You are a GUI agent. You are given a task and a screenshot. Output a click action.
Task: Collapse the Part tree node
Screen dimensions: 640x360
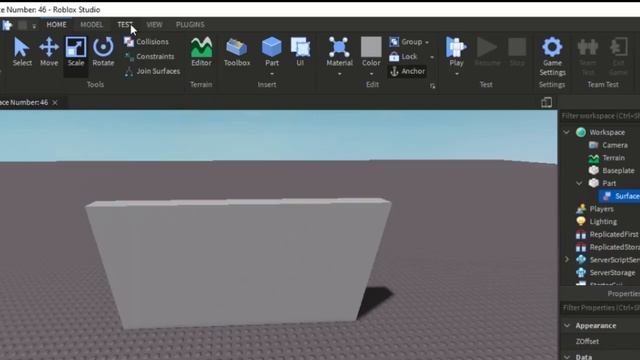(579, 183)
